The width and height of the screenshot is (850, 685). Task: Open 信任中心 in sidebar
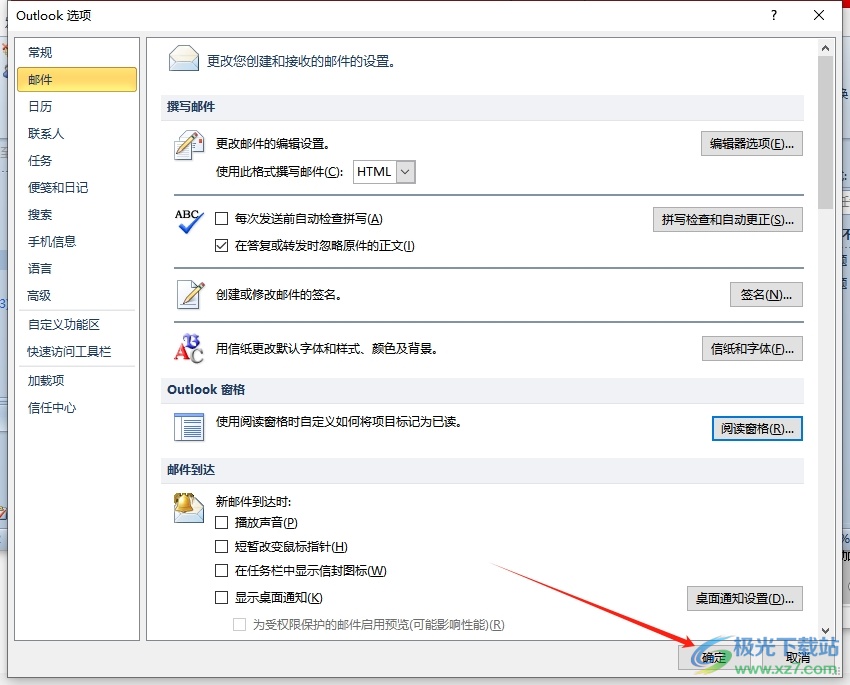coord(77,408)
